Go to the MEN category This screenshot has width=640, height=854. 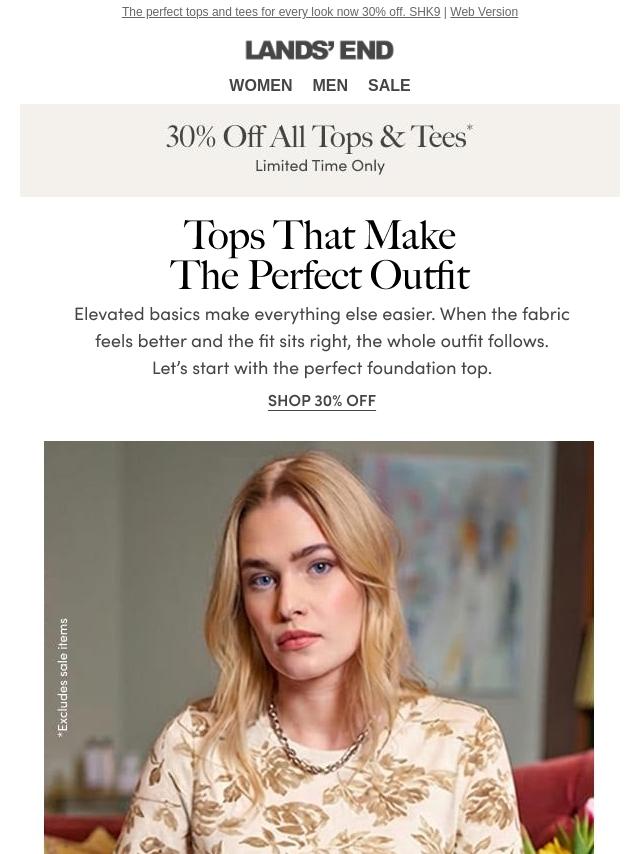tap(330, 86)
